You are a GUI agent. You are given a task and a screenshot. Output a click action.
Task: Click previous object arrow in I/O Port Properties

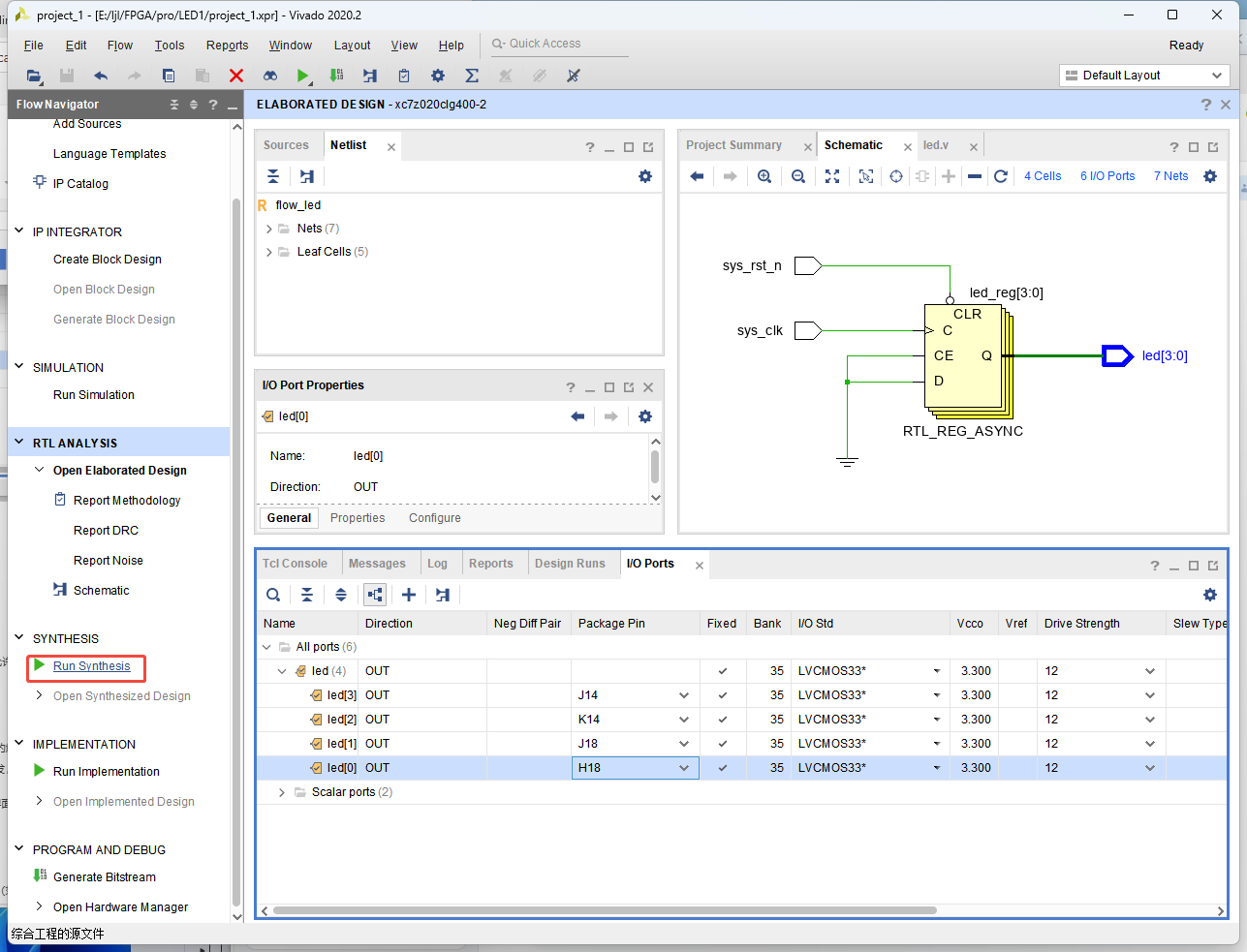click(578, 416)
